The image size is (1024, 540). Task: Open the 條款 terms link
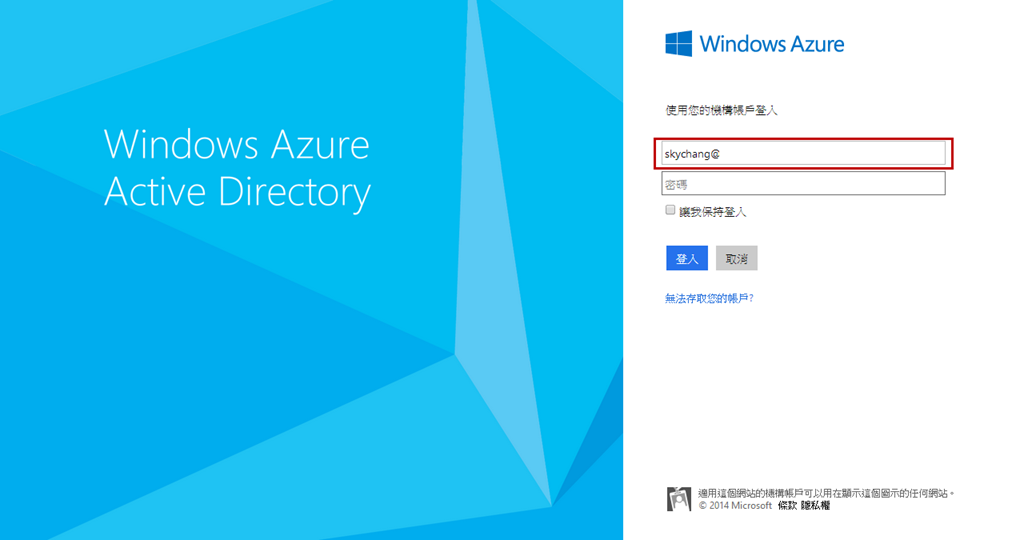click(787, 505)
